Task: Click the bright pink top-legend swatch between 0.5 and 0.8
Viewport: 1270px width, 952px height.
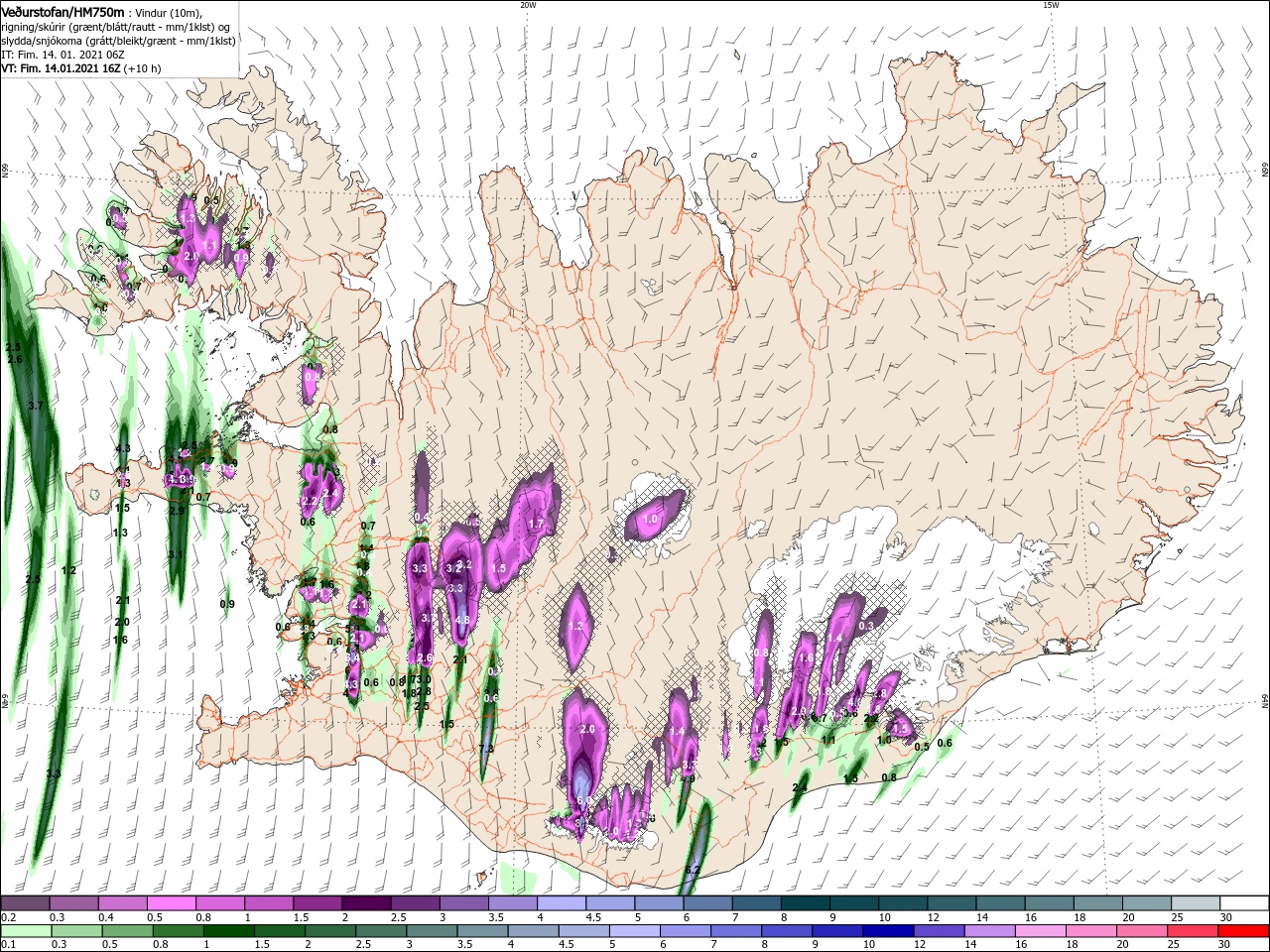Action: coord(171,903)
